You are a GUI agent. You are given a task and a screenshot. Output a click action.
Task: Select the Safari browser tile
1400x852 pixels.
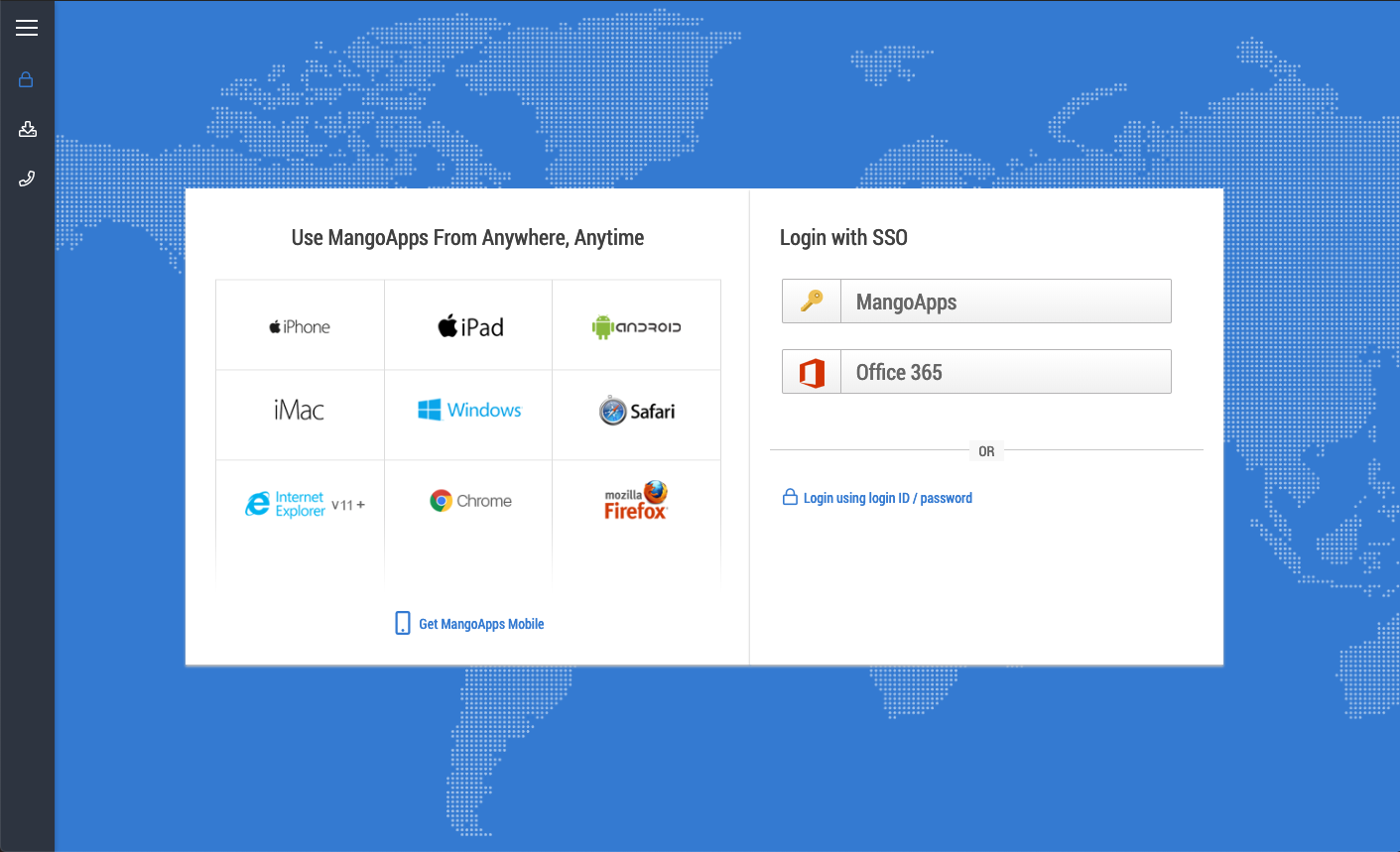pos(636,415)
